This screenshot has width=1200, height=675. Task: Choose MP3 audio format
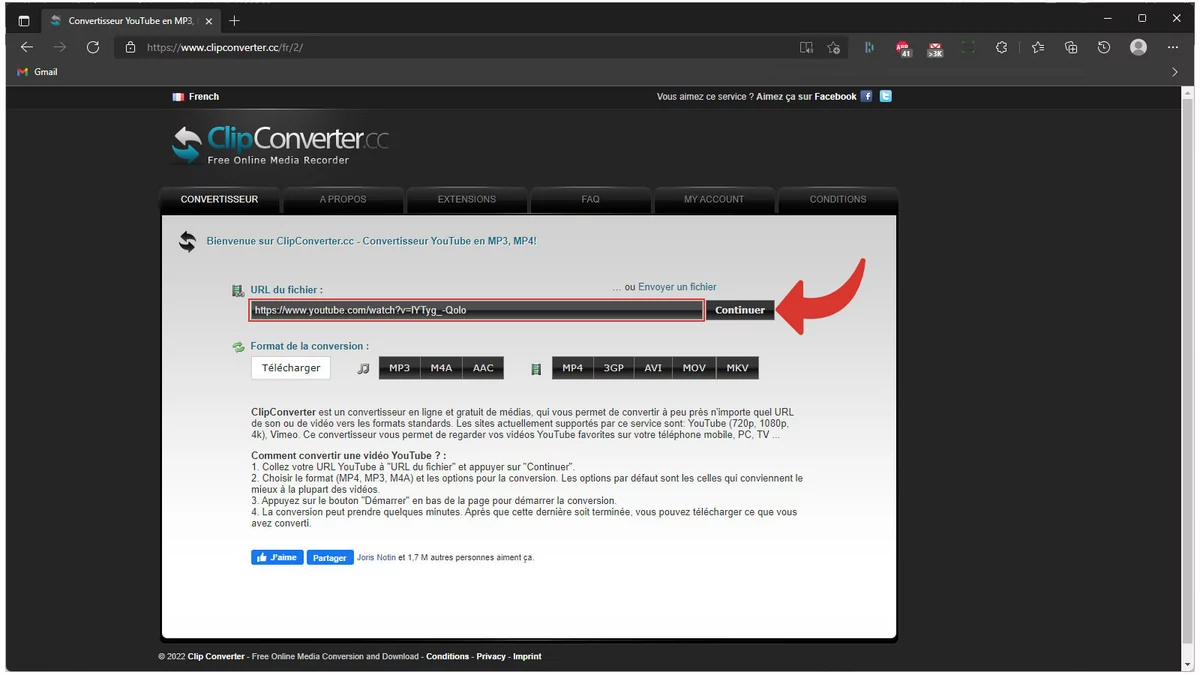coord(400,368)
